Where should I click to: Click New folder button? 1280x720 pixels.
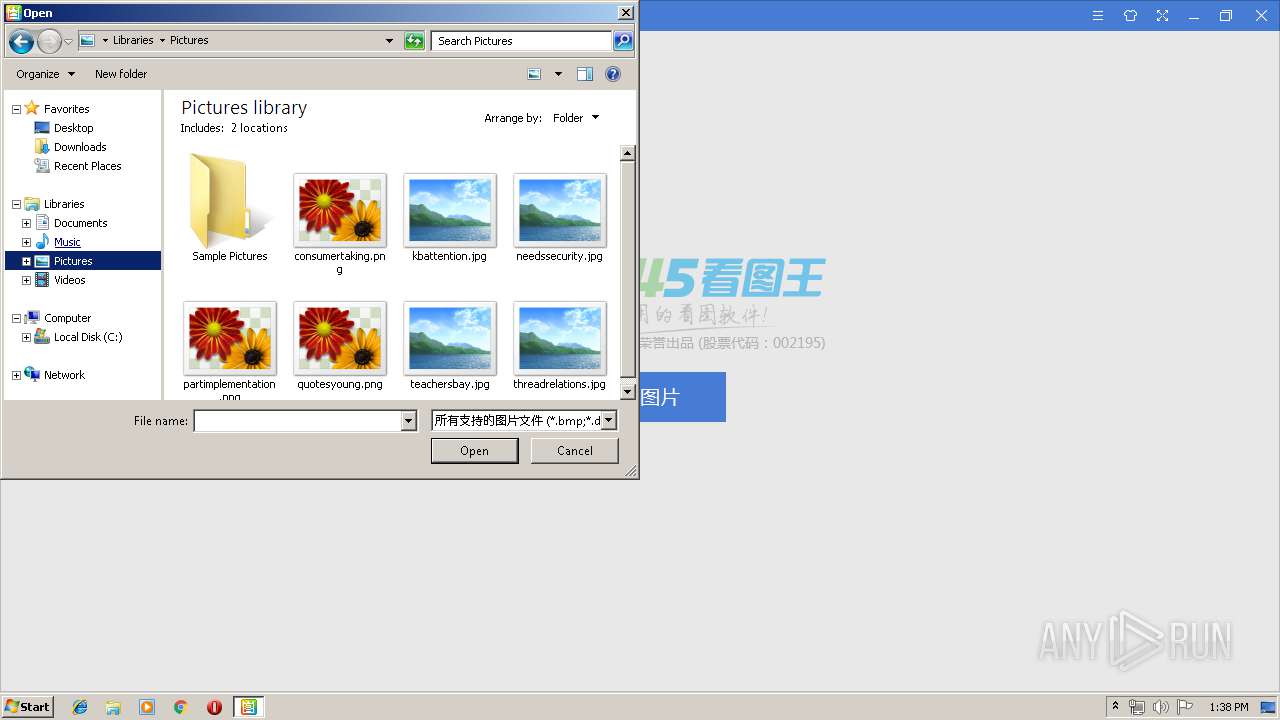click(121, 74)
